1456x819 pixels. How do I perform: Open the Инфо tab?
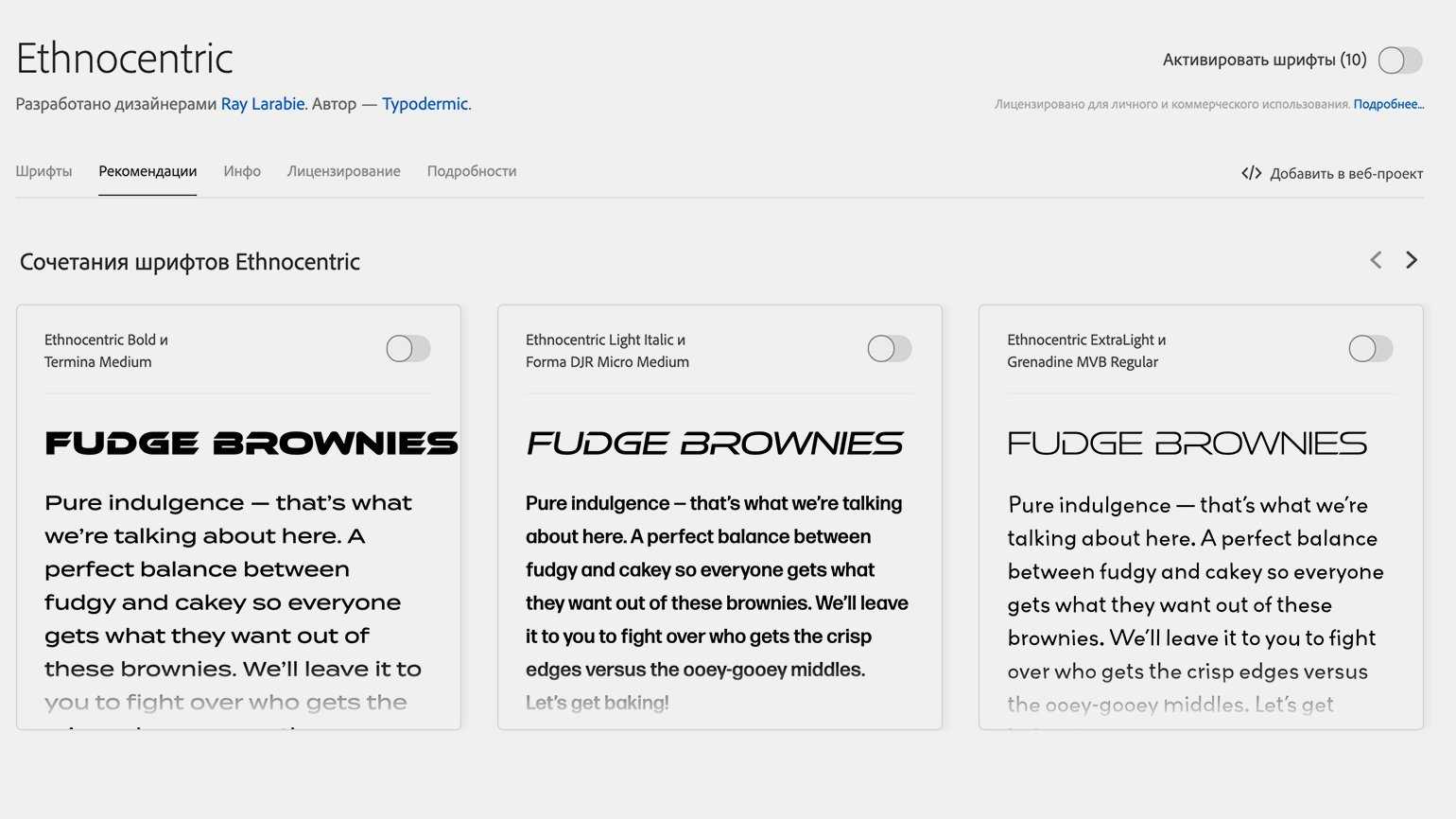pos(242,171)
